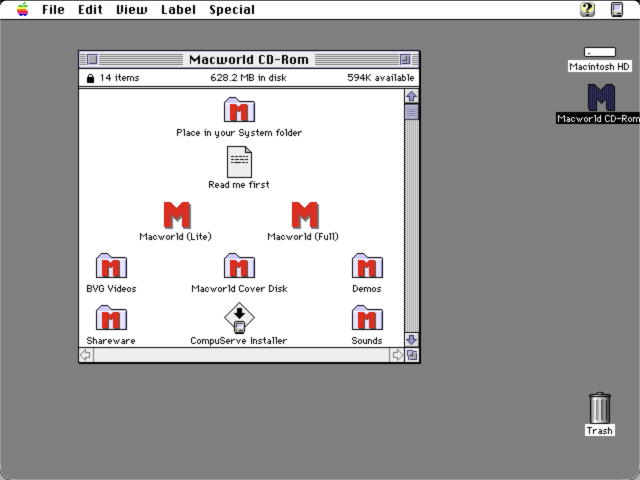This screenshot has height=480, width=640.
Task: Click the 'Trash' label
Action: click(x=600, y=431)
